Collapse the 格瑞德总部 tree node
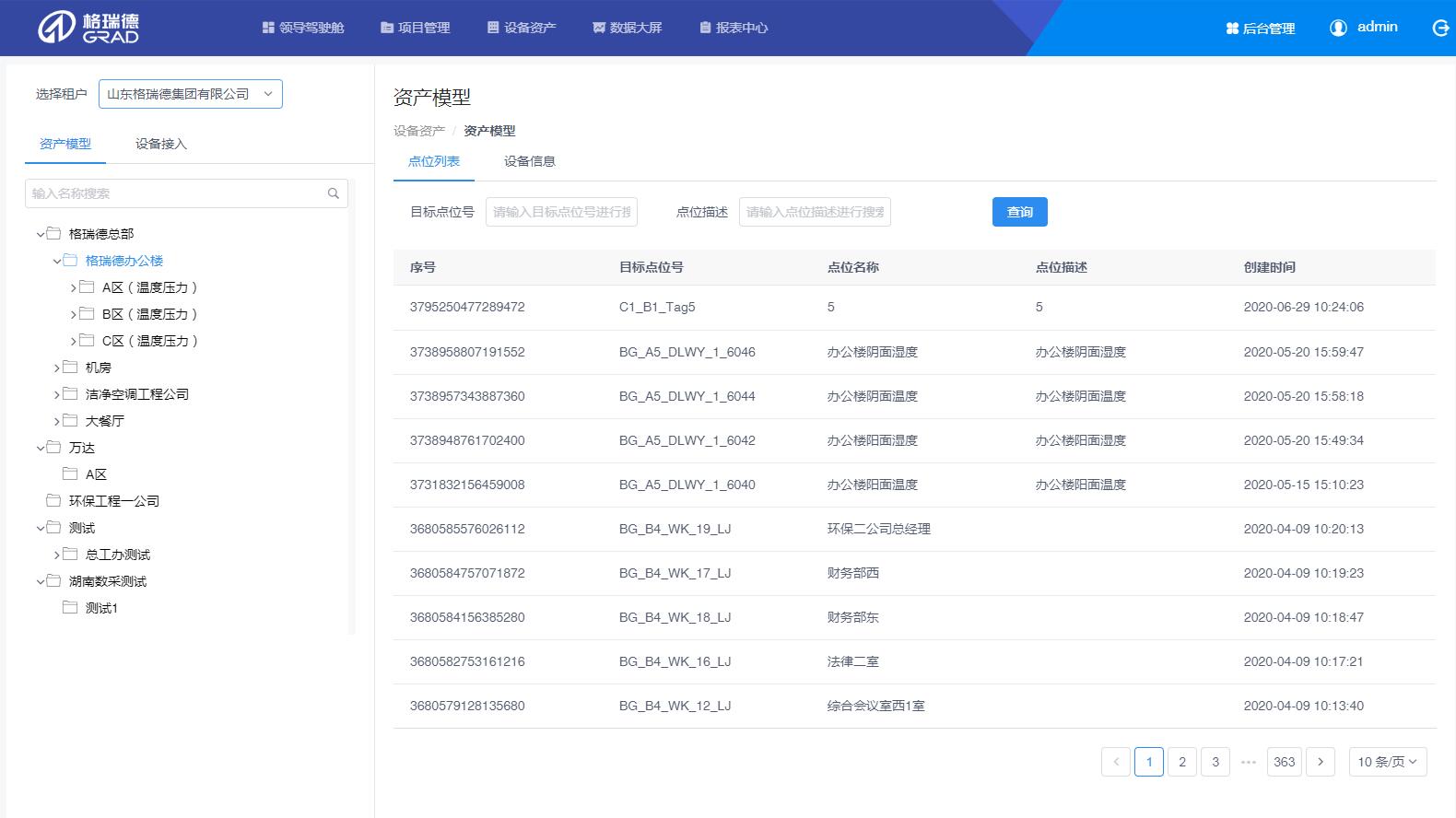1456x818 pixels. click(x=41, y=235)
